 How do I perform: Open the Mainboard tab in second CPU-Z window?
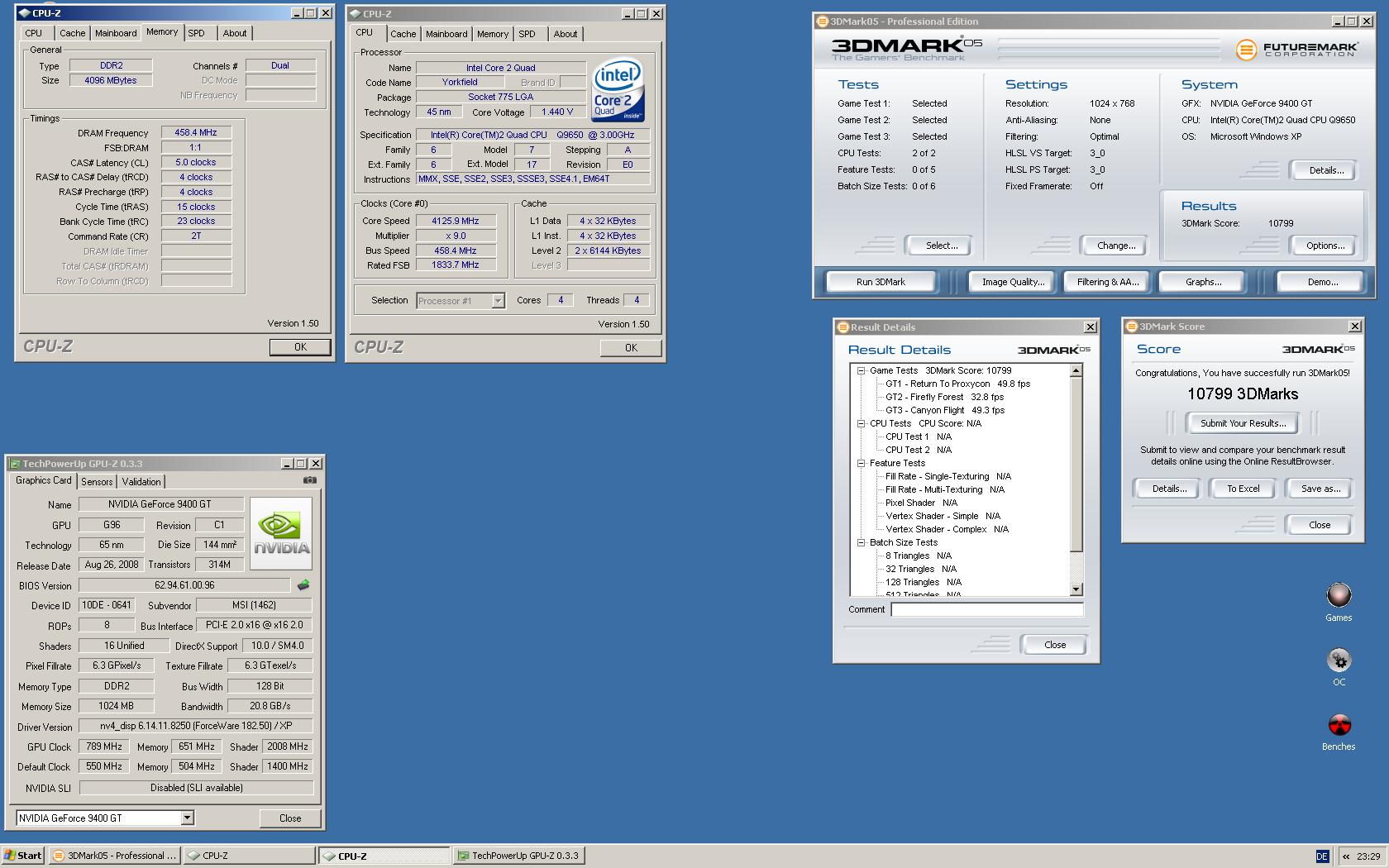coord(446,34)
